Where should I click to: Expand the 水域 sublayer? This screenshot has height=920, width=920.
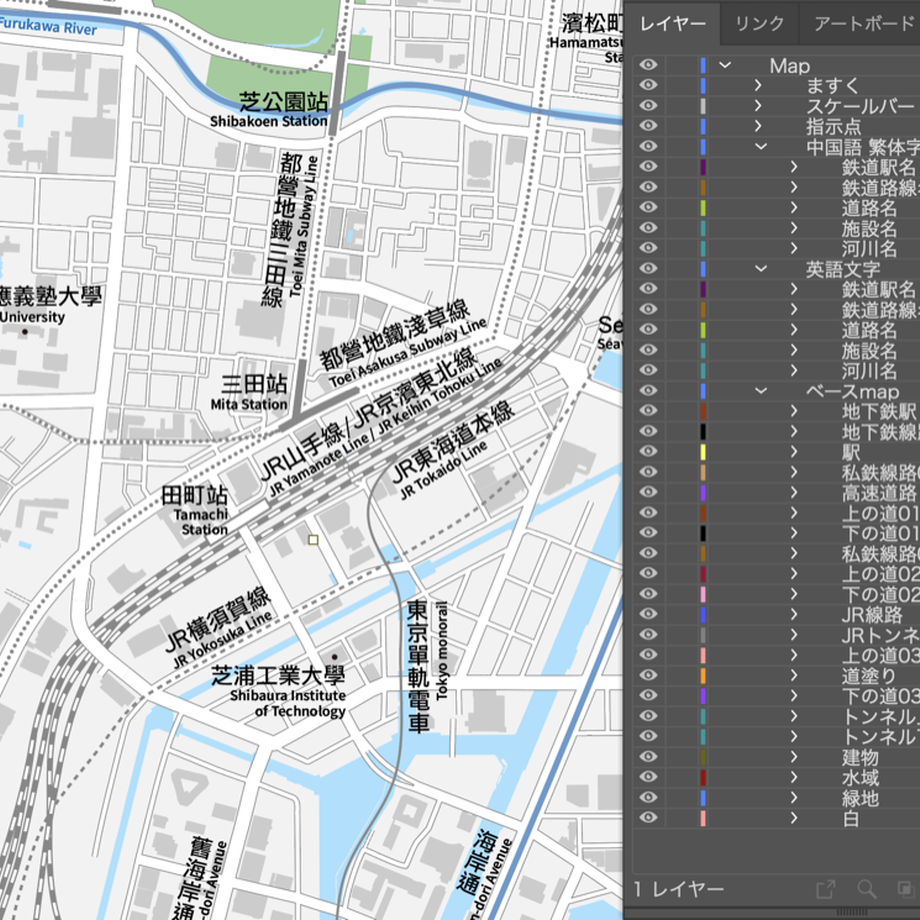coord(794,777)
